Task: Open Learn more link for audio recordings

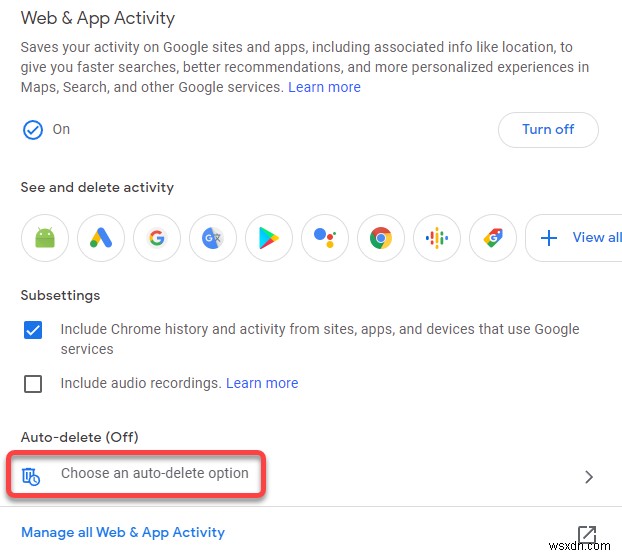Action: [x=262, y=383]
